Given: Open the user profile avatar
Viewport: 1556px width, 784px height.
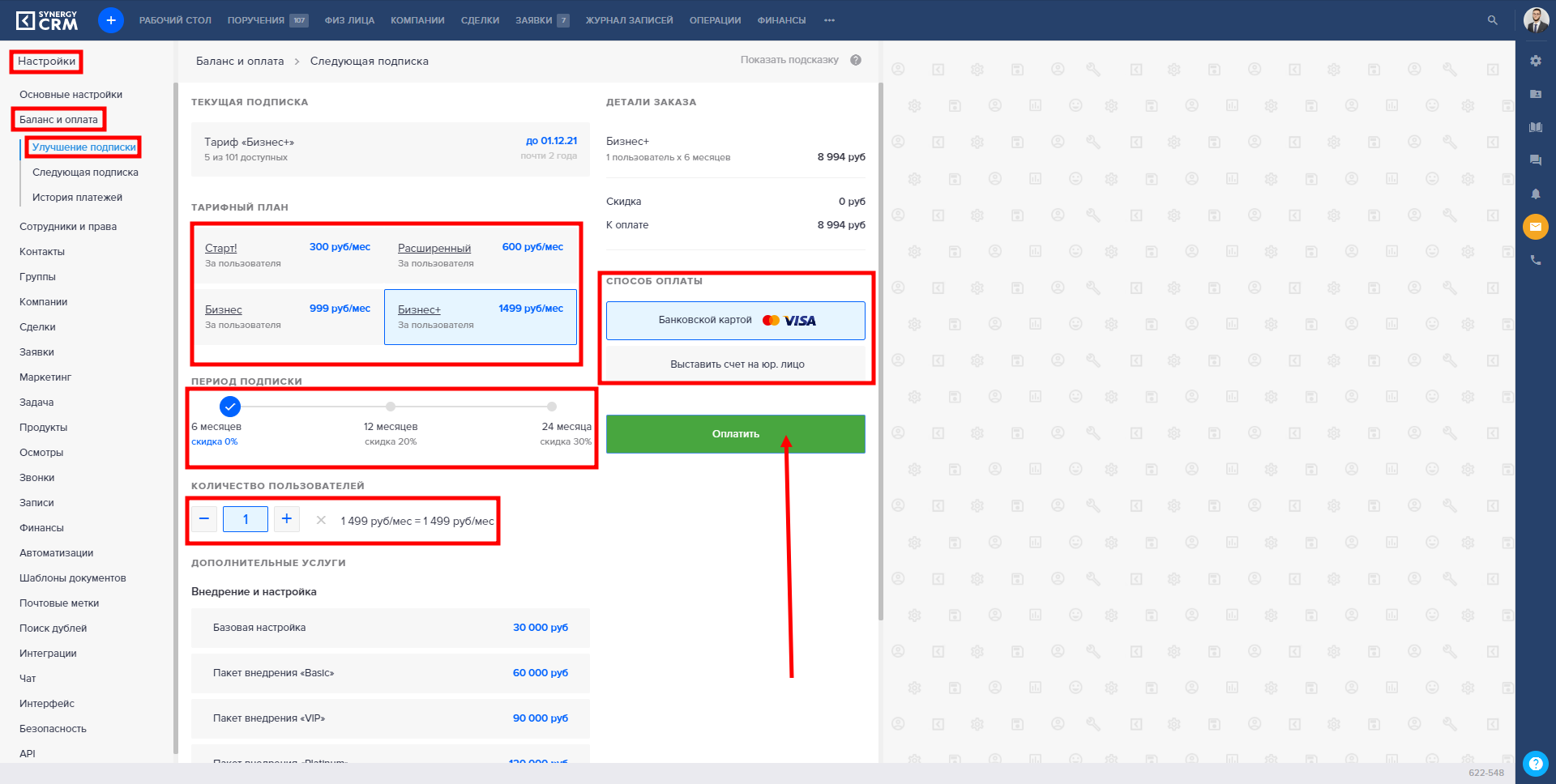Looking at the screenshot, I should point(1536,20).
